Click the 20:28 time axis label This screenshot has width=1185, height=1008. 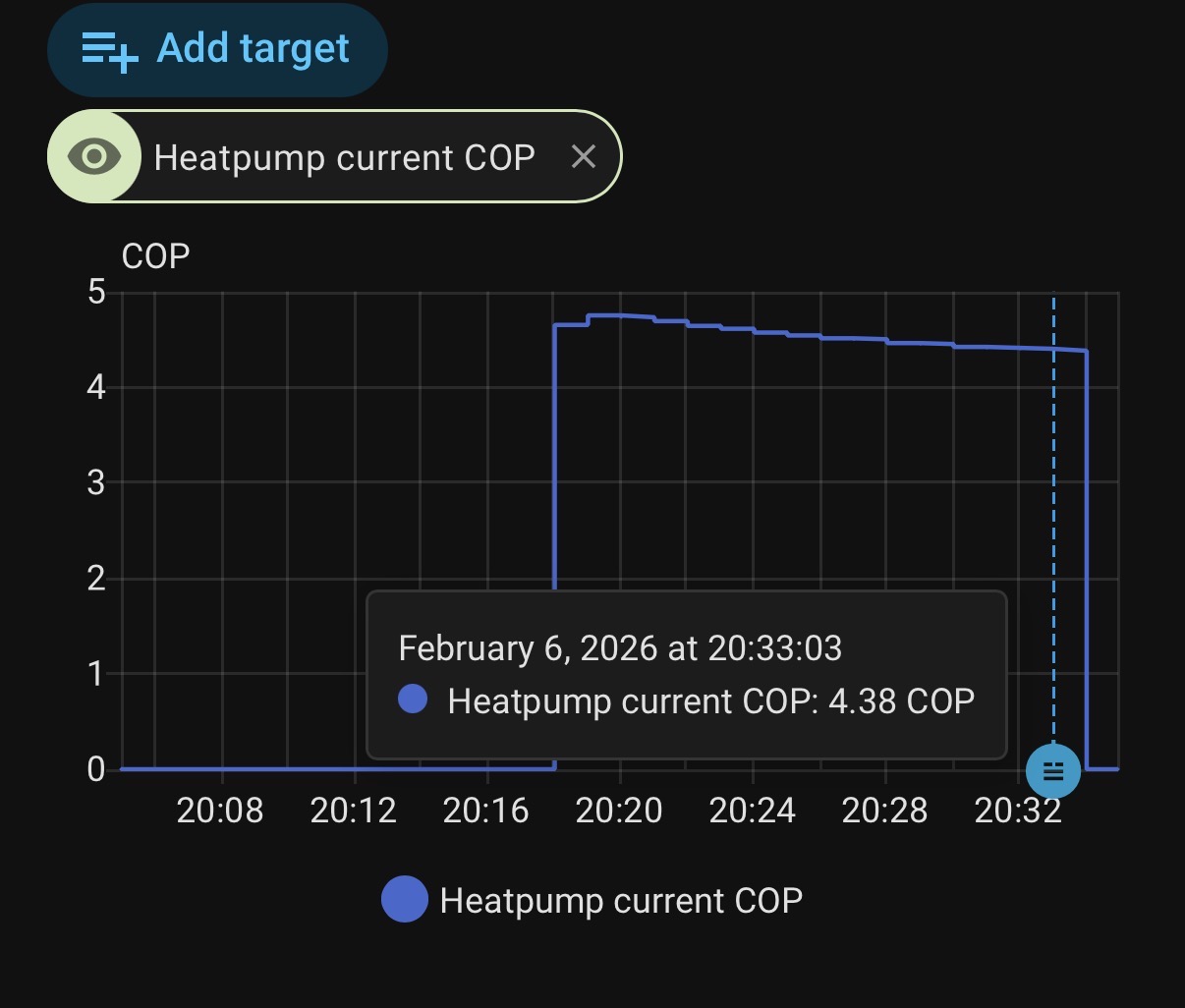(x=884, y=811)
